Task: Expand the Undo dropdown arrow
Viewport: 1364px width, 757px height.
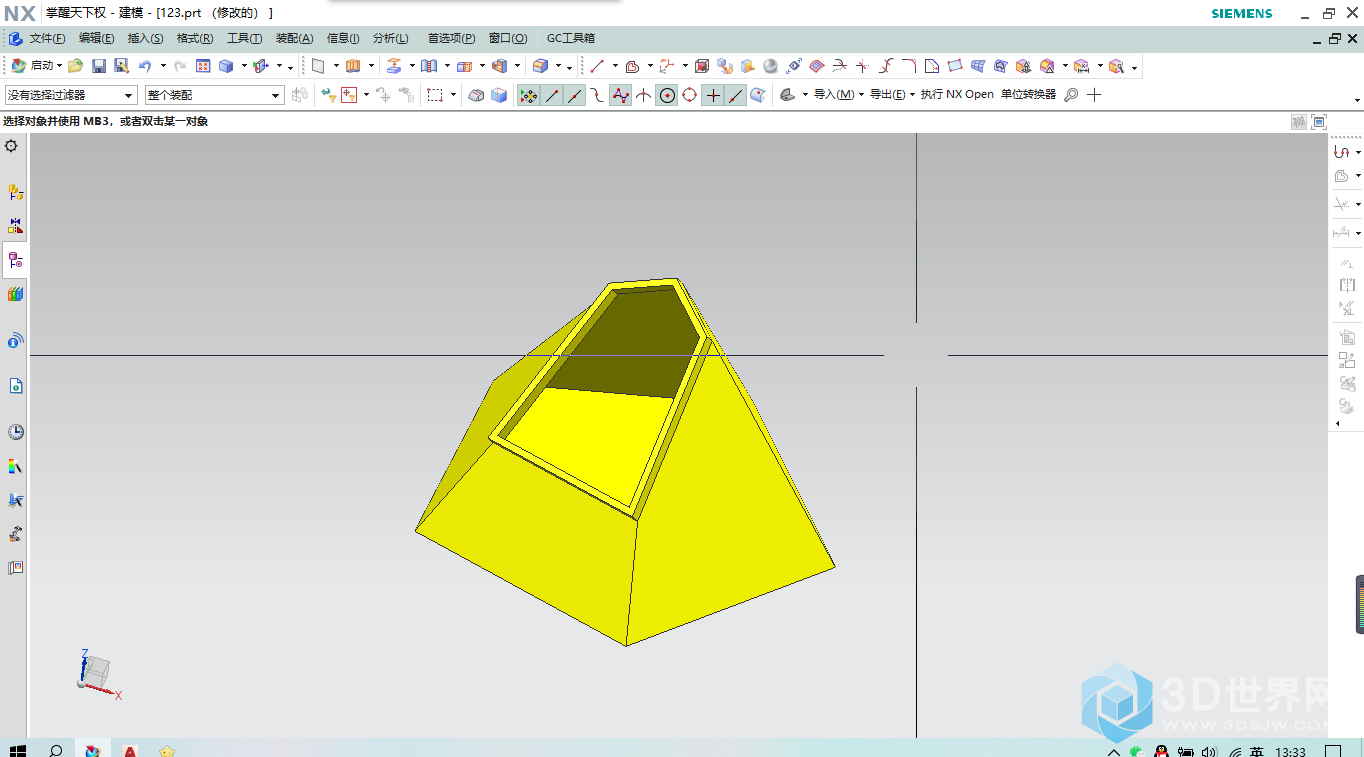Action: click(163, 66)
